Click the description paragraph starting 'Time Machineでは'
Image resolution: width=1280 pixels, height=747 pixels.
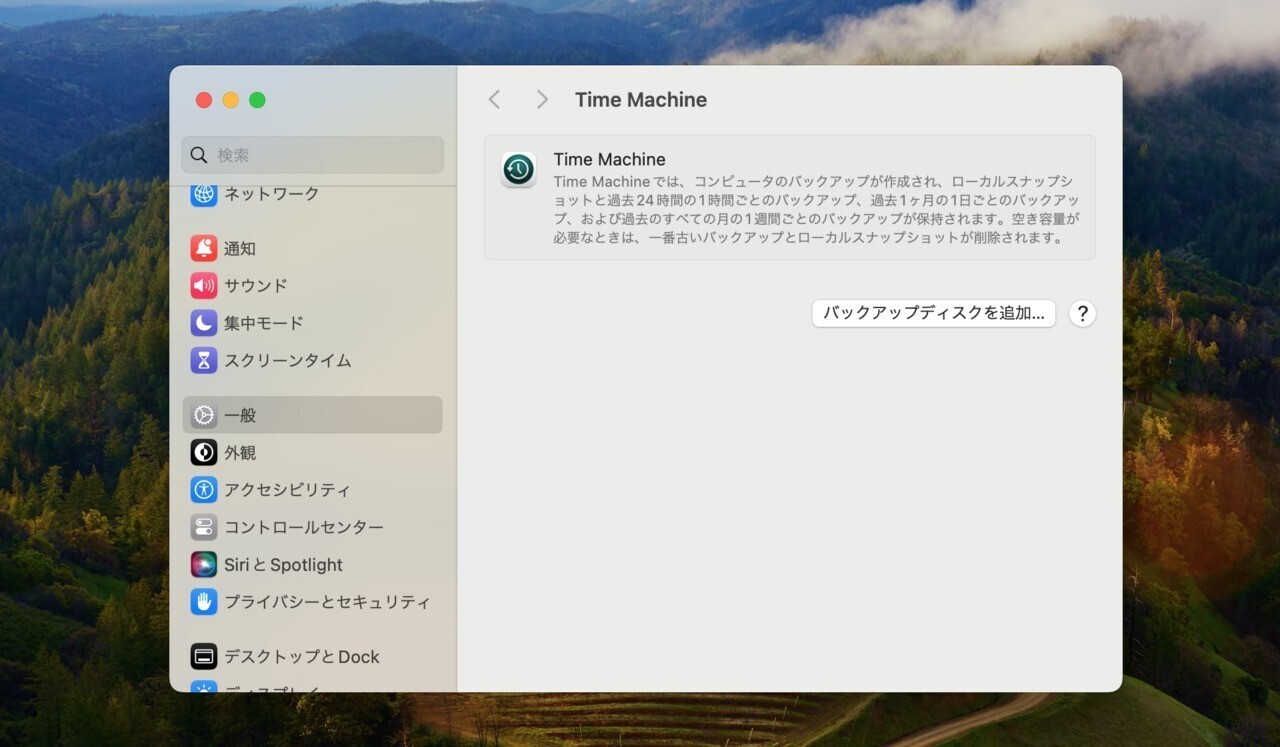coord(816,210)
